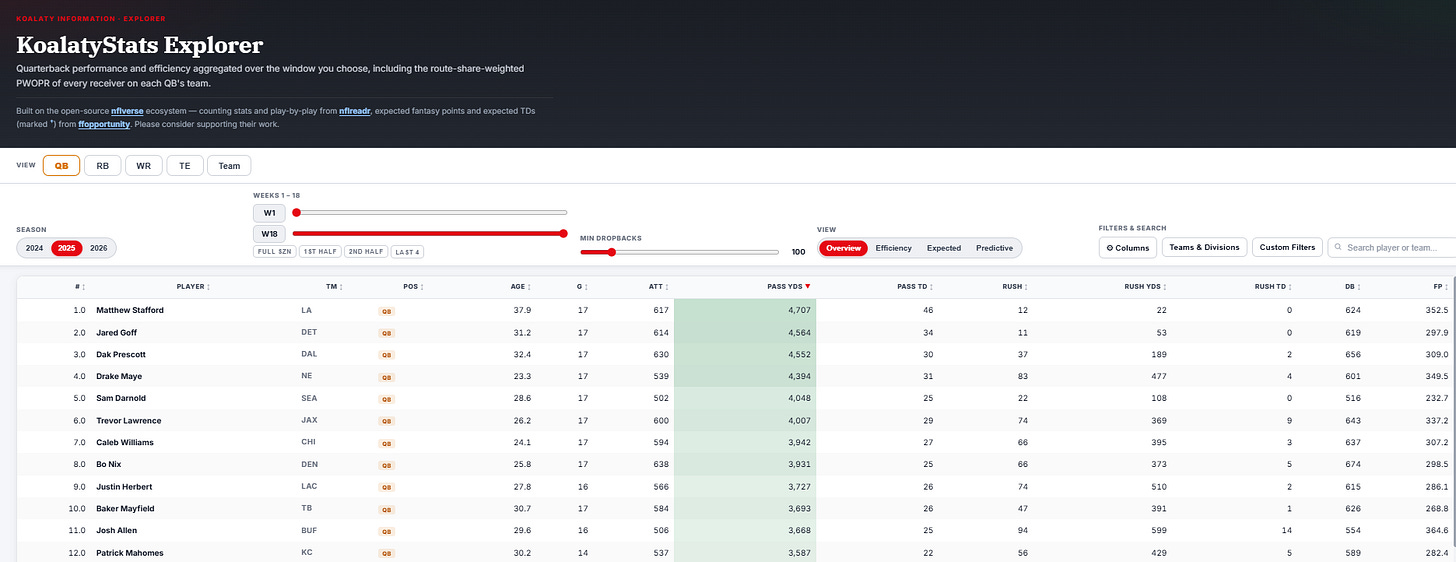
Task: Switch view mode to Efficiency
Action: click(x=893, y=248)
